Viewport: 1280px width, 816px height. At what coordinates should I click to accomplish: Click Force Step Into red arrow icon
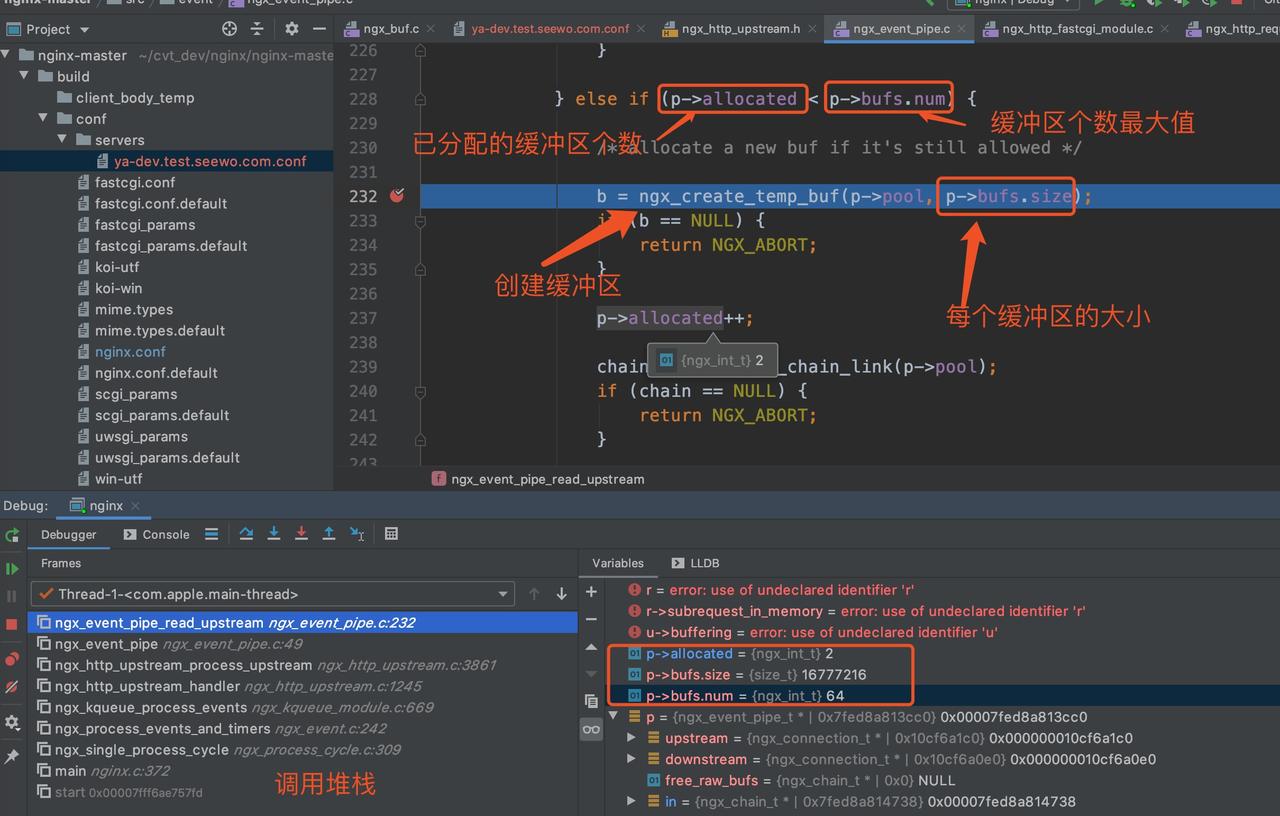point(301,534)
